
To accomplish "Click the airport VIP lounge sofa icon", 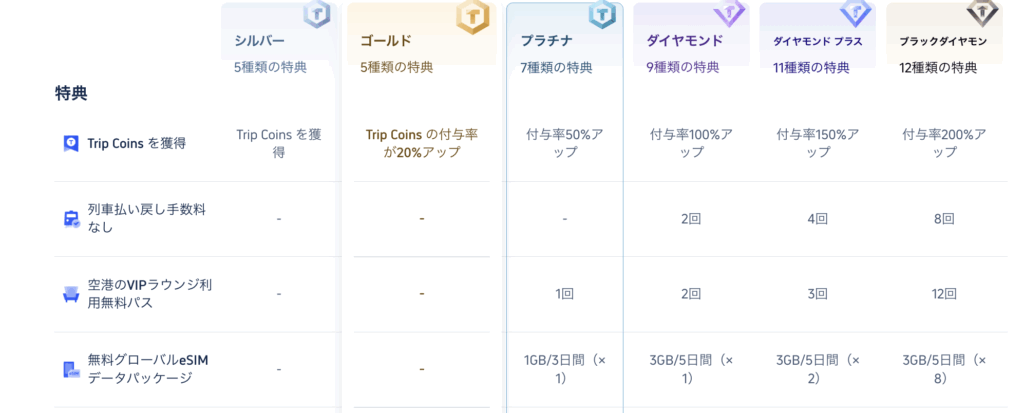I will pos(71,294).
